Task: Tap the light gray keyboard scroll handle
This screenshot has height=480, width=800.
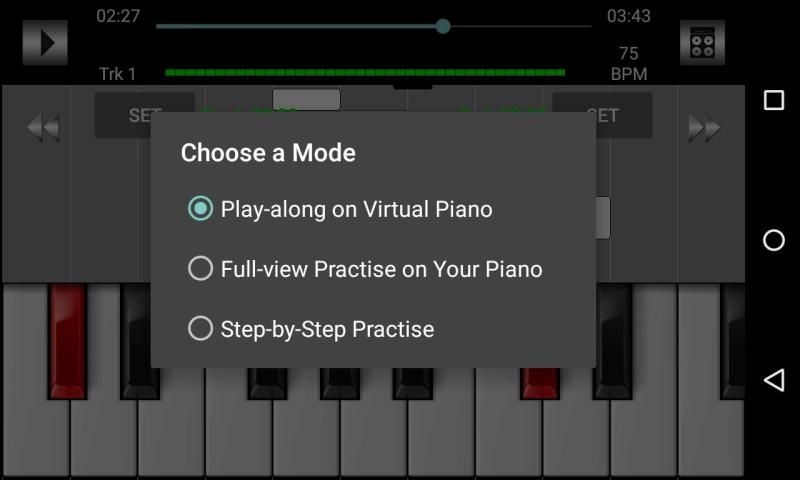Action: coord(306,99)
